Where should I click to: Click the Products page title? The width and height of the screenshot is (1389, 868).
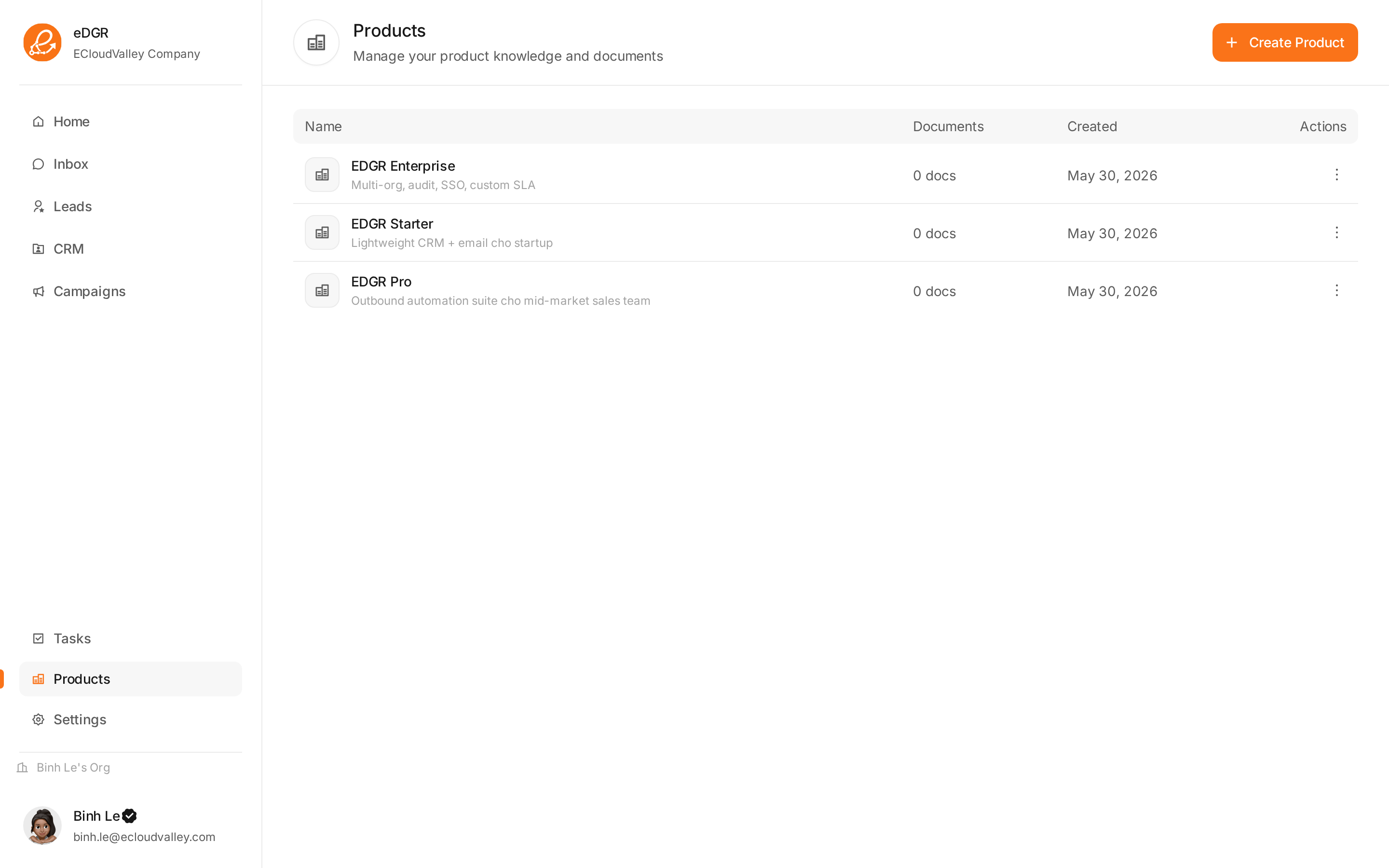point(389,30)
